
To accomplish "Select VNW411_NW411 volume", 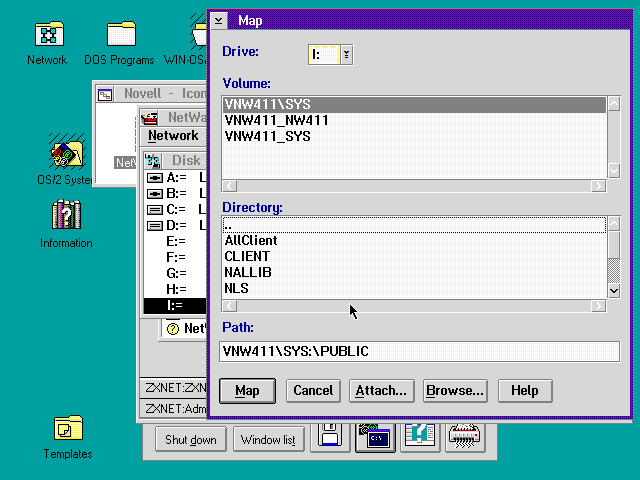I will pos(414,120).
